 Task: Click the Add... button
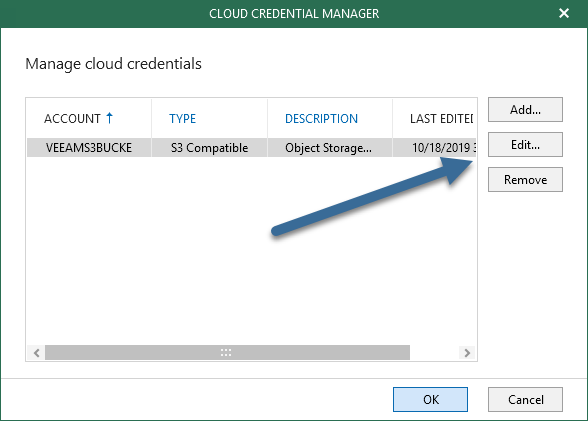click(x=525, y=109)
